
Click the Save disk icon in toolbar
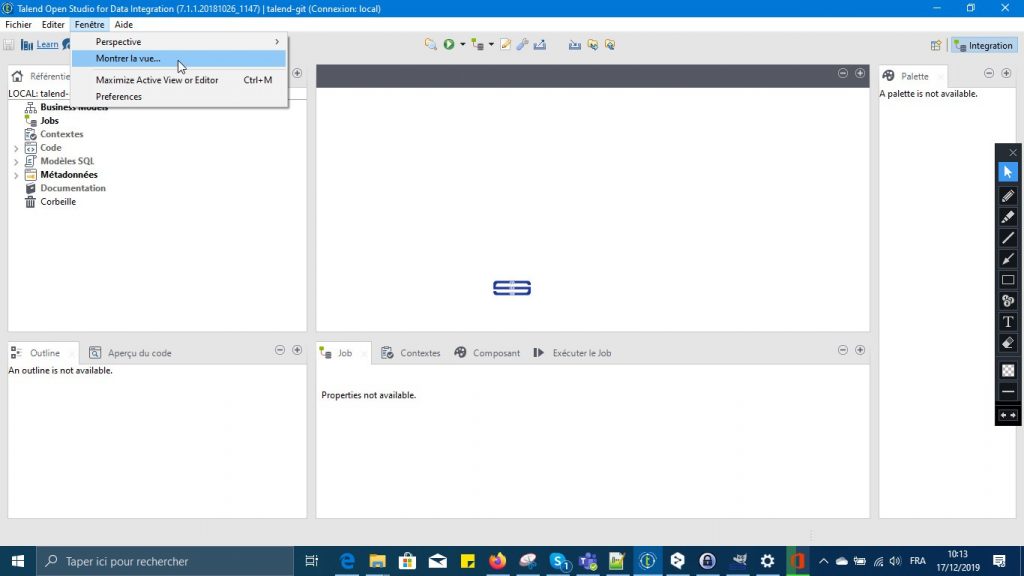(x=9, y=44)
